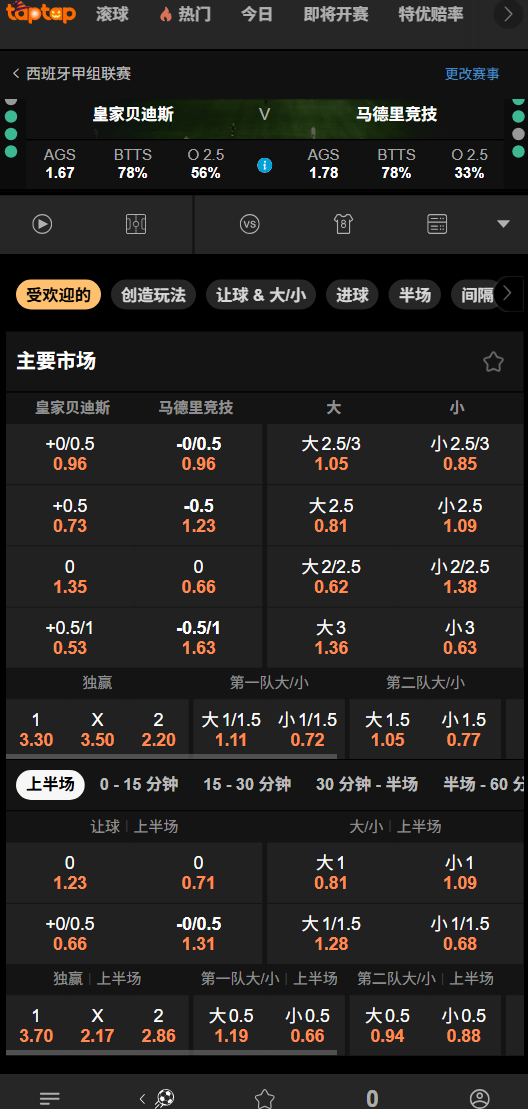
Task: Select 小 1/1.5 first team at 0.72
Action: (x=307, y=730)
